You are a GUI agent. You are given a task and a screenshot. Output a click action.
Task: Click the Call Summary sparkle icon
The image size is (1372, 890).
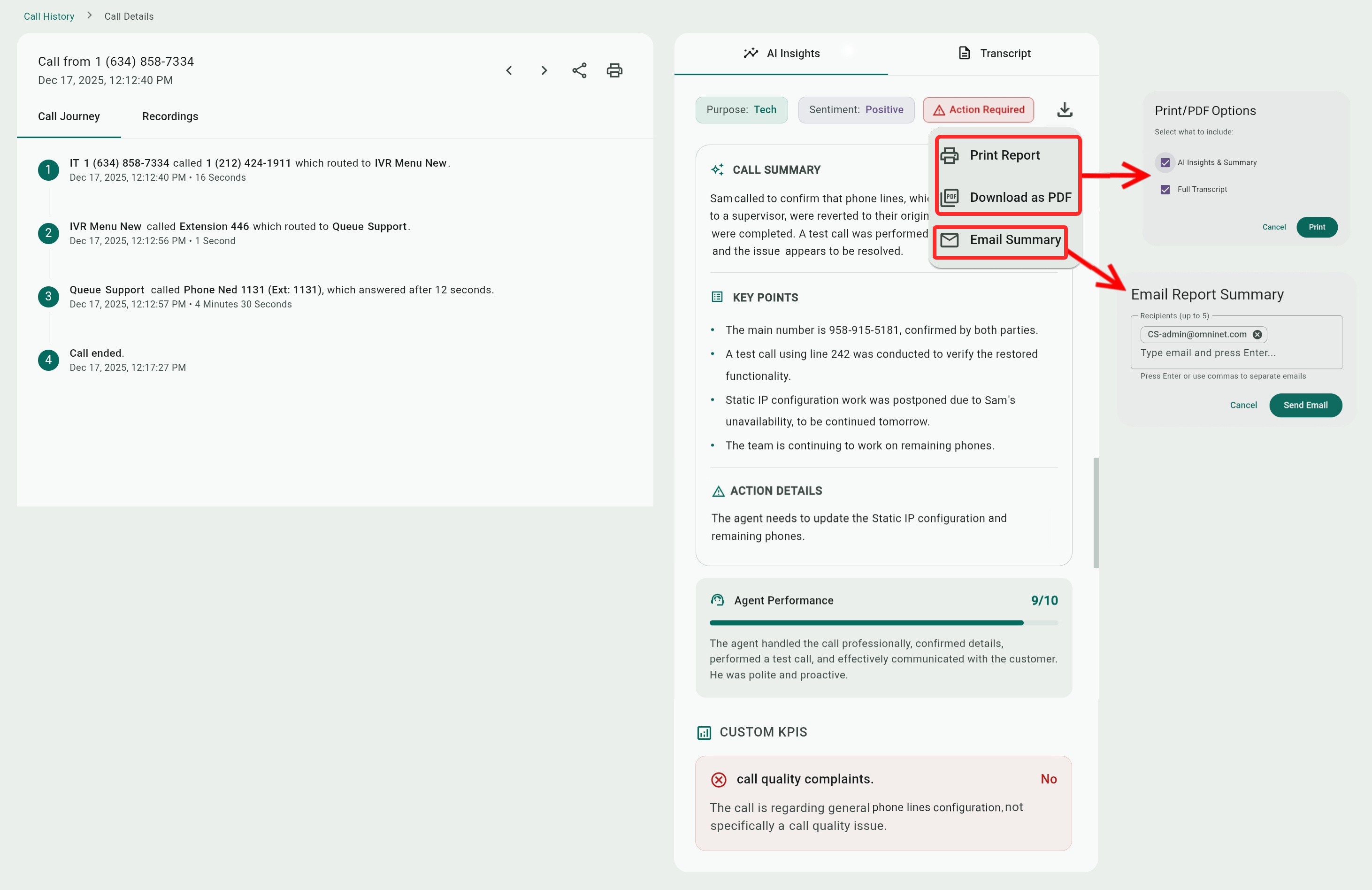pyautogui.click(x=717, y=169)
